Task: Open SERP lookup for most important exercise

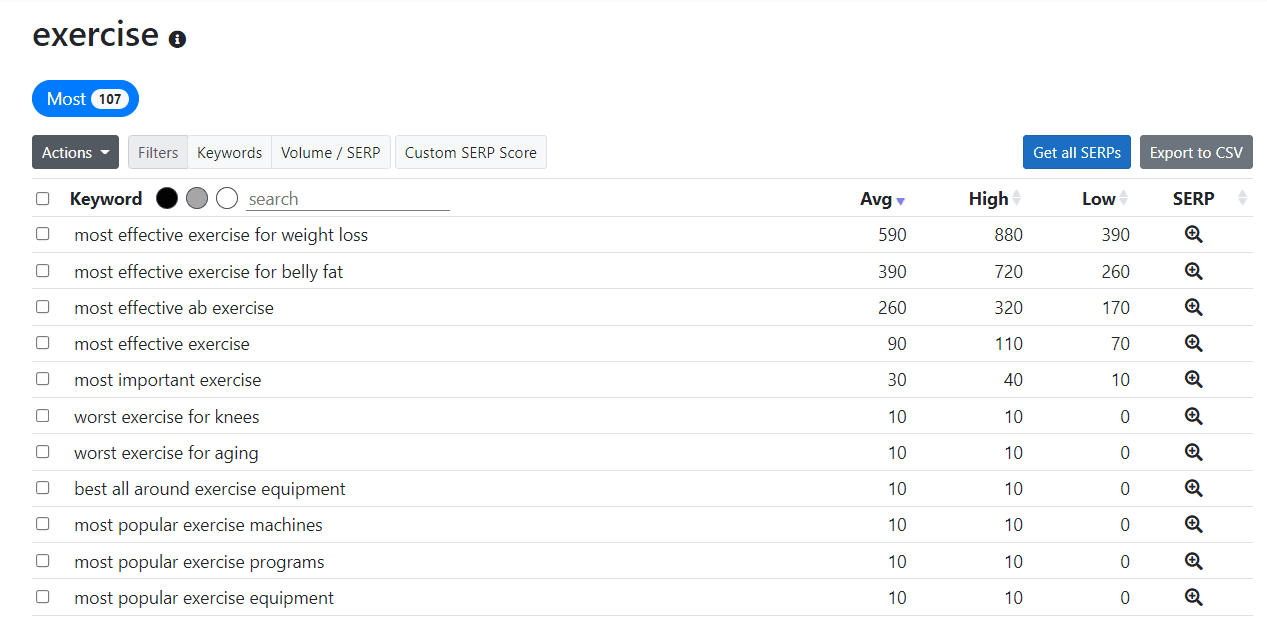Action: point(1193,380)
